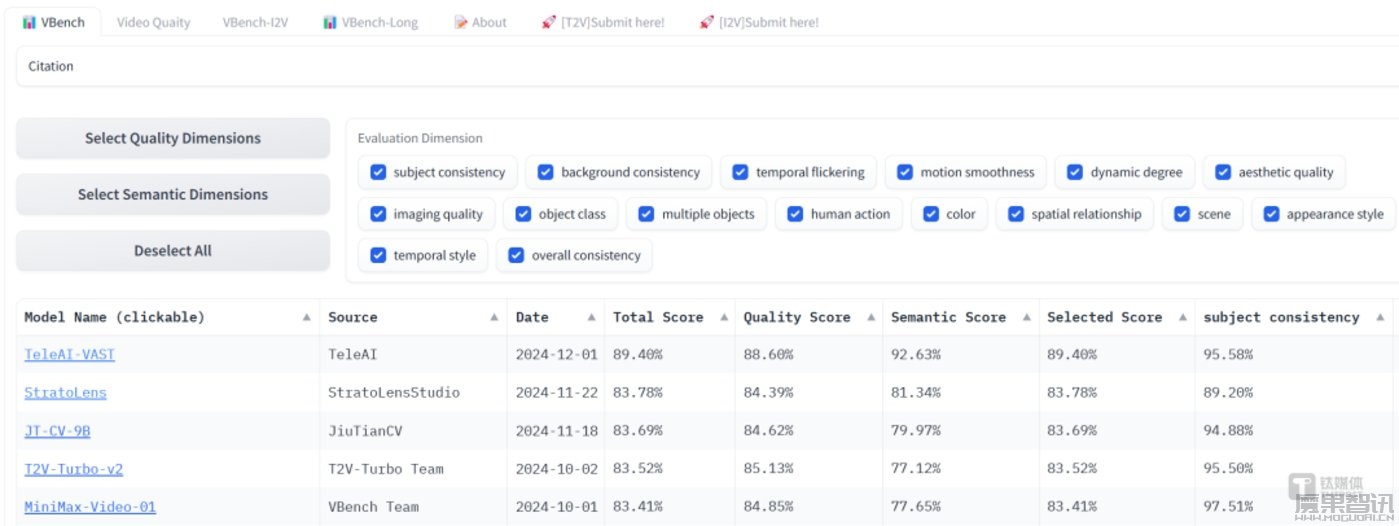Screen dimensions: 1399x526
Task: Go to the About tab
Action: coord(480,22)
